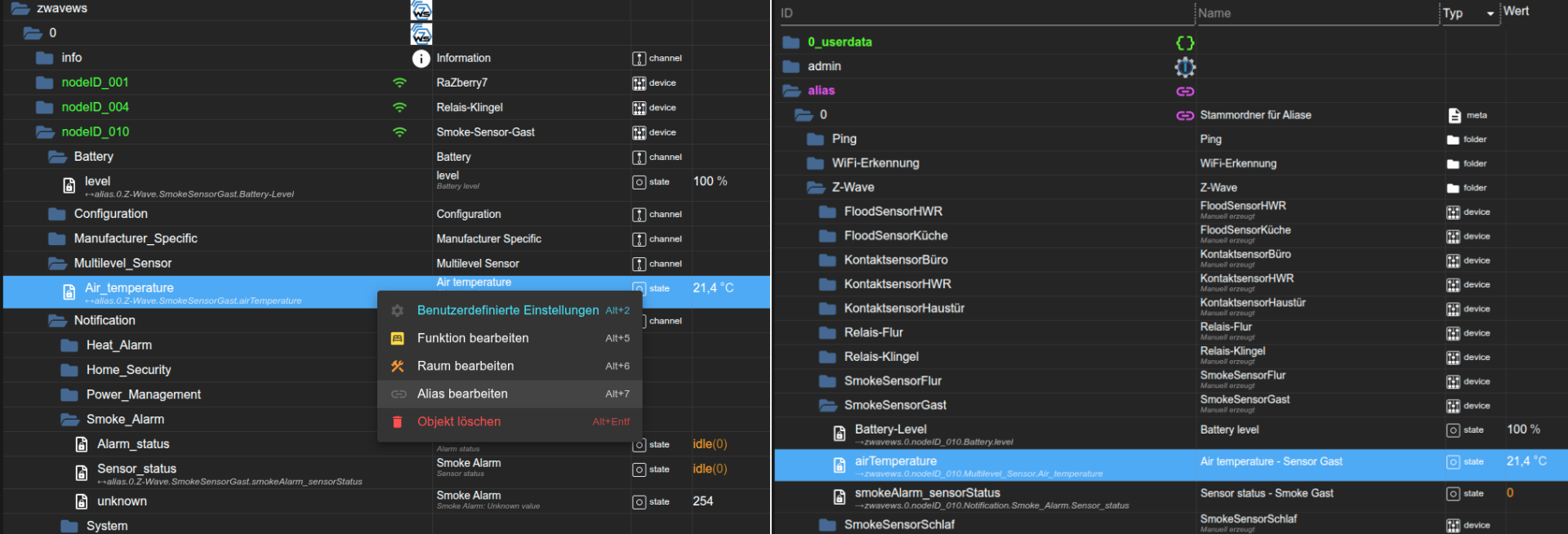Choose Objekt löschen in the context menu
The height and width of the screenshot is (534, 1568).
[x=459, y=421]
